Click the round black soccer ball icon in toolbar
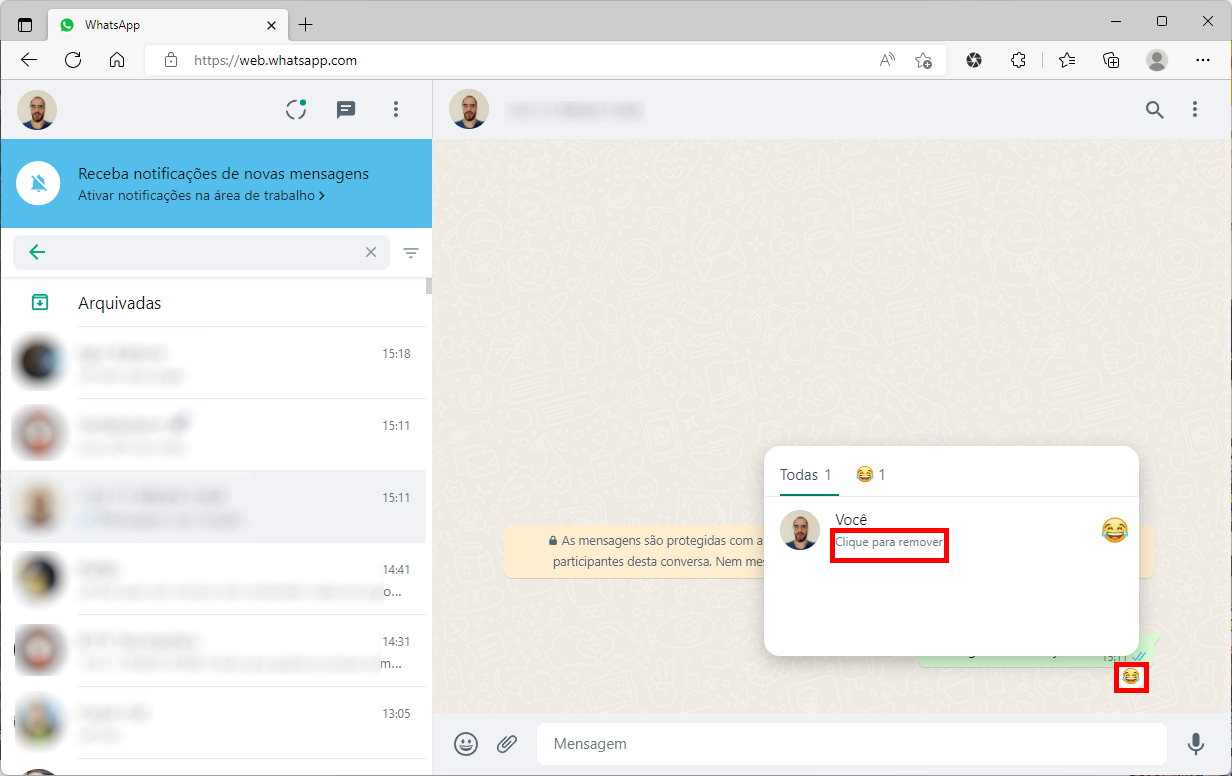This screenshot has width=1232, height=776. point(974,60)
